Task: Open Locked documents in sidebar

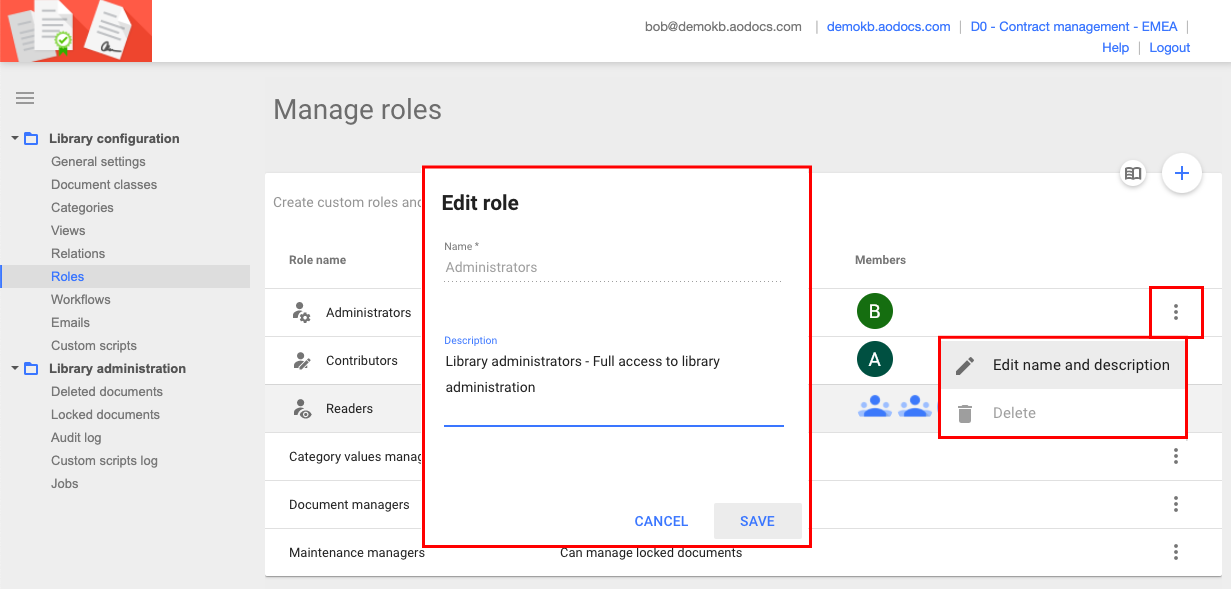Action: click(x=105, y=415)
